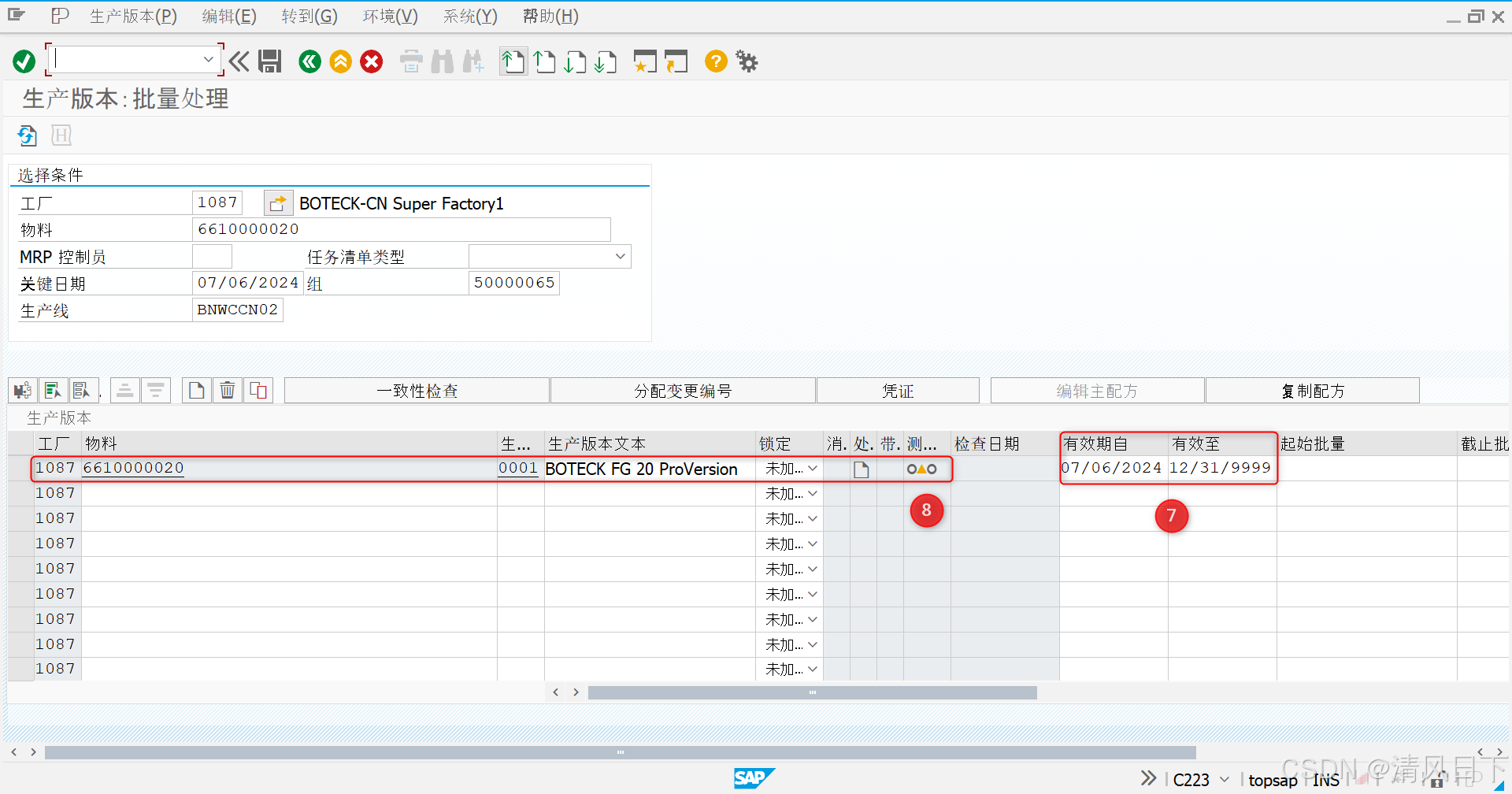
Task: Click table cell 6610000020 material link
Action: (x=133, y=468)
